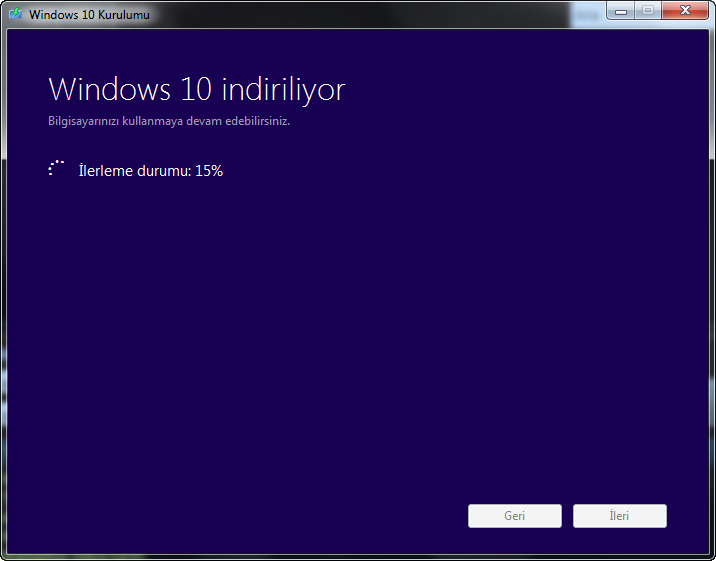The height and width of the screenshot is (561, 716).
Task: Click the spinning progress indicator
Action: (56, 168)
